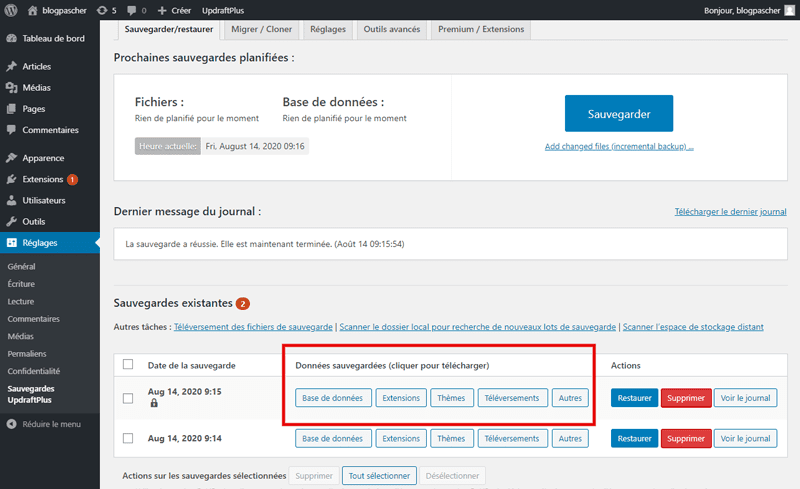Screen dimensions: 800x489
Task: Click Voir le journal for the 9:14 backup
Action: click(x=745, y=438)
